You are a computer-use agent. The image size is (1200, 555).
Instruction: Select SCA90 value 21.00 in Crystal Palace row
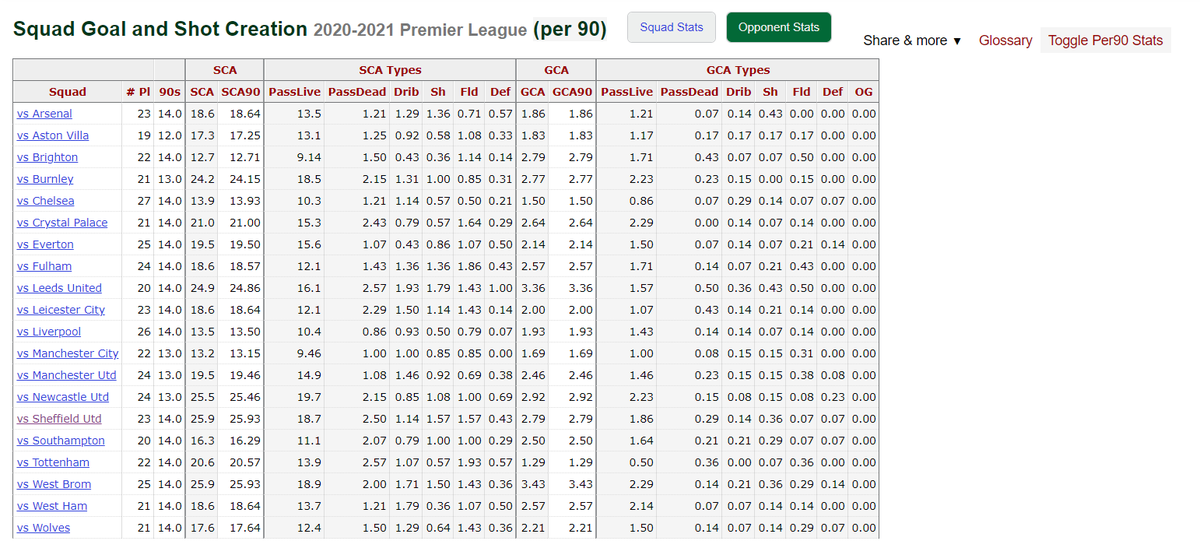point(245,223)
